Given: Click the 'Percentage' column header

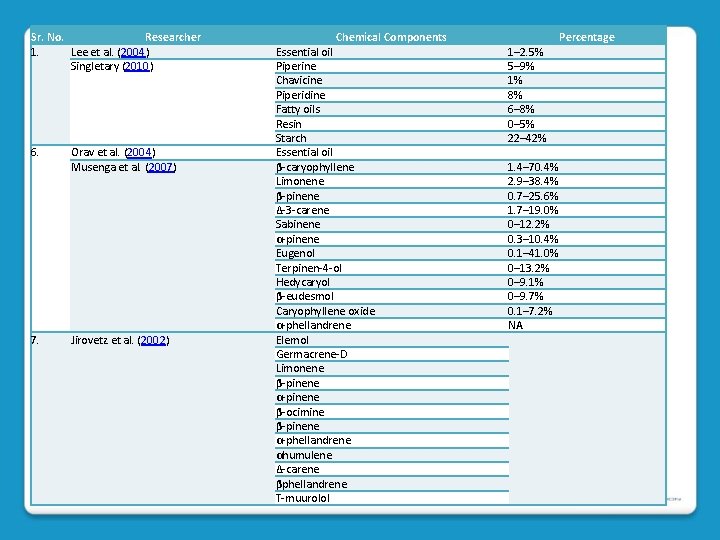Looking at the screenshot, I should click(x=586, y=37).
